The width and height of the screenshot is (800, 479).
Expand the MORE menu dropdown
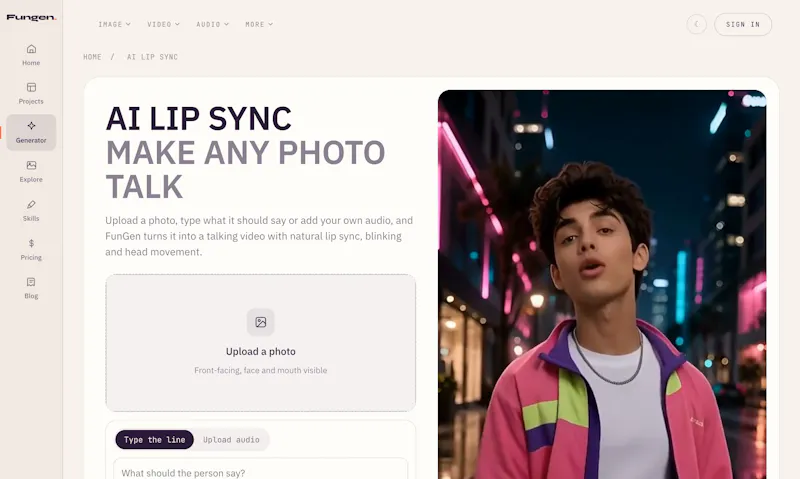tap(259, 24)
